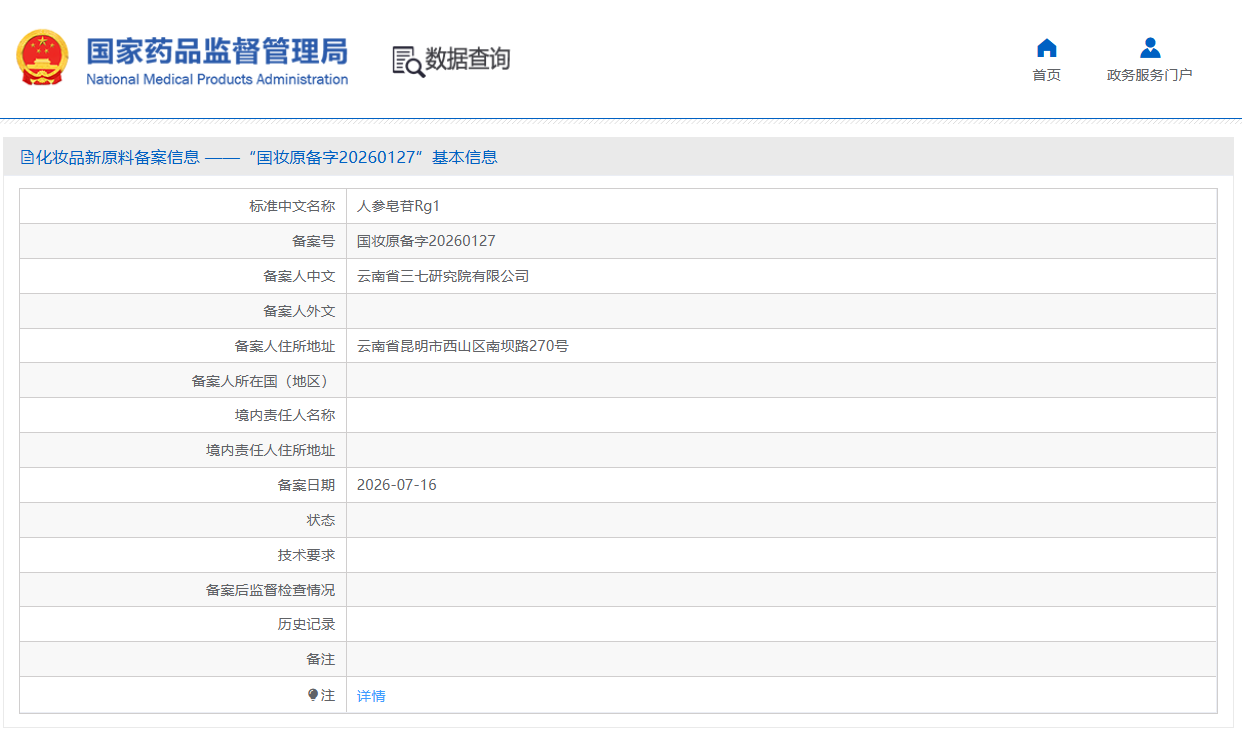
Task: Go to 首页 via the house icon
Action: point(1047,48)
